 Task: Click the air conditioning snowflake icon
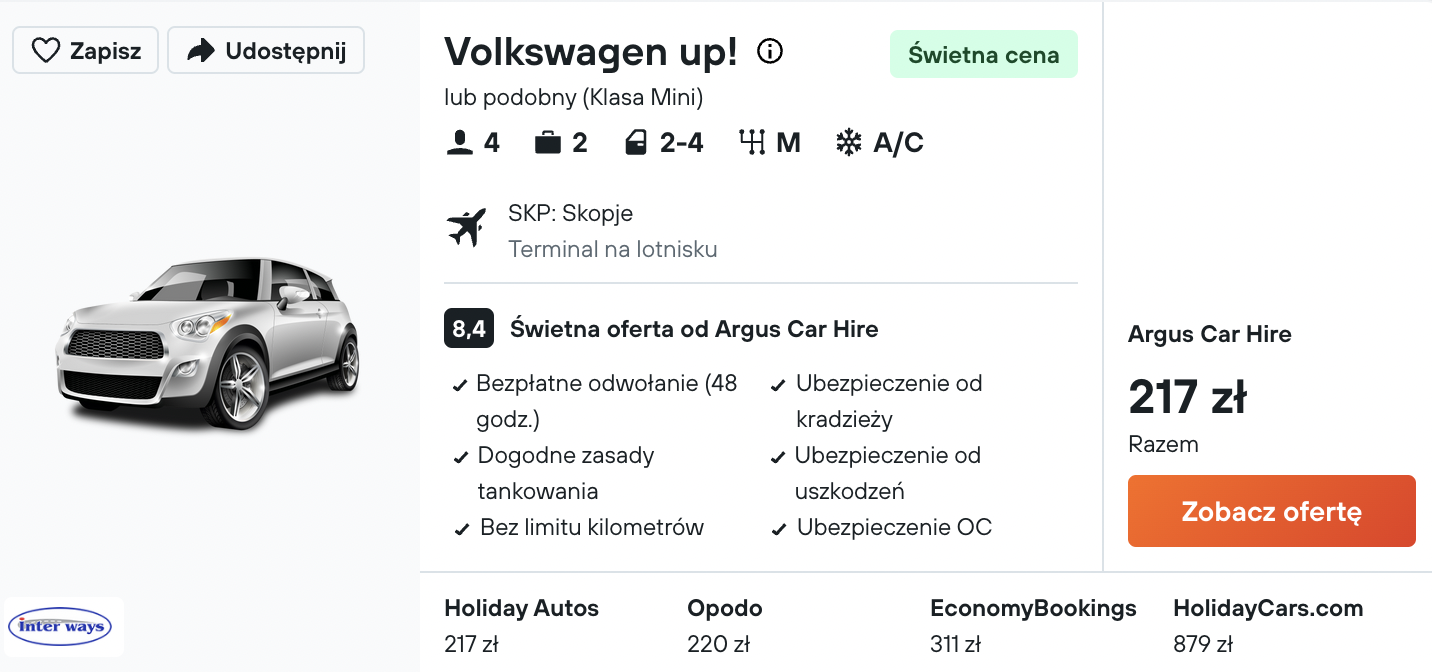(849, 144)
